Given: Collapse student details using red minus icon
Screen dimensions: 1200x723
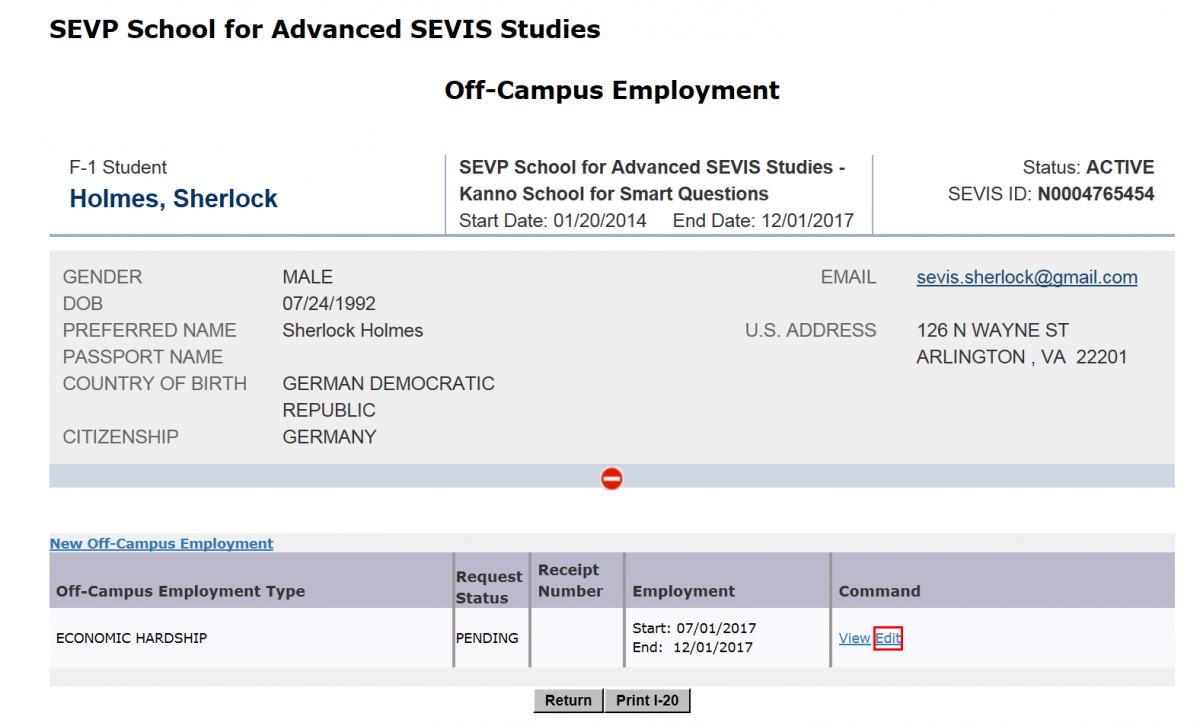Looking at the screenshot, I should click(x=612, y=479).
